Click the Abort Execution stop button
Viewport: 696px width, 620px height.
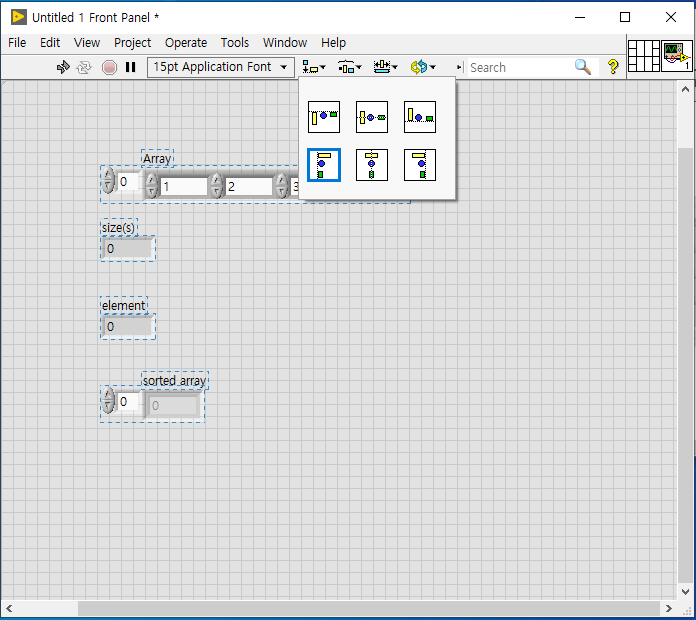coord(109,67)
